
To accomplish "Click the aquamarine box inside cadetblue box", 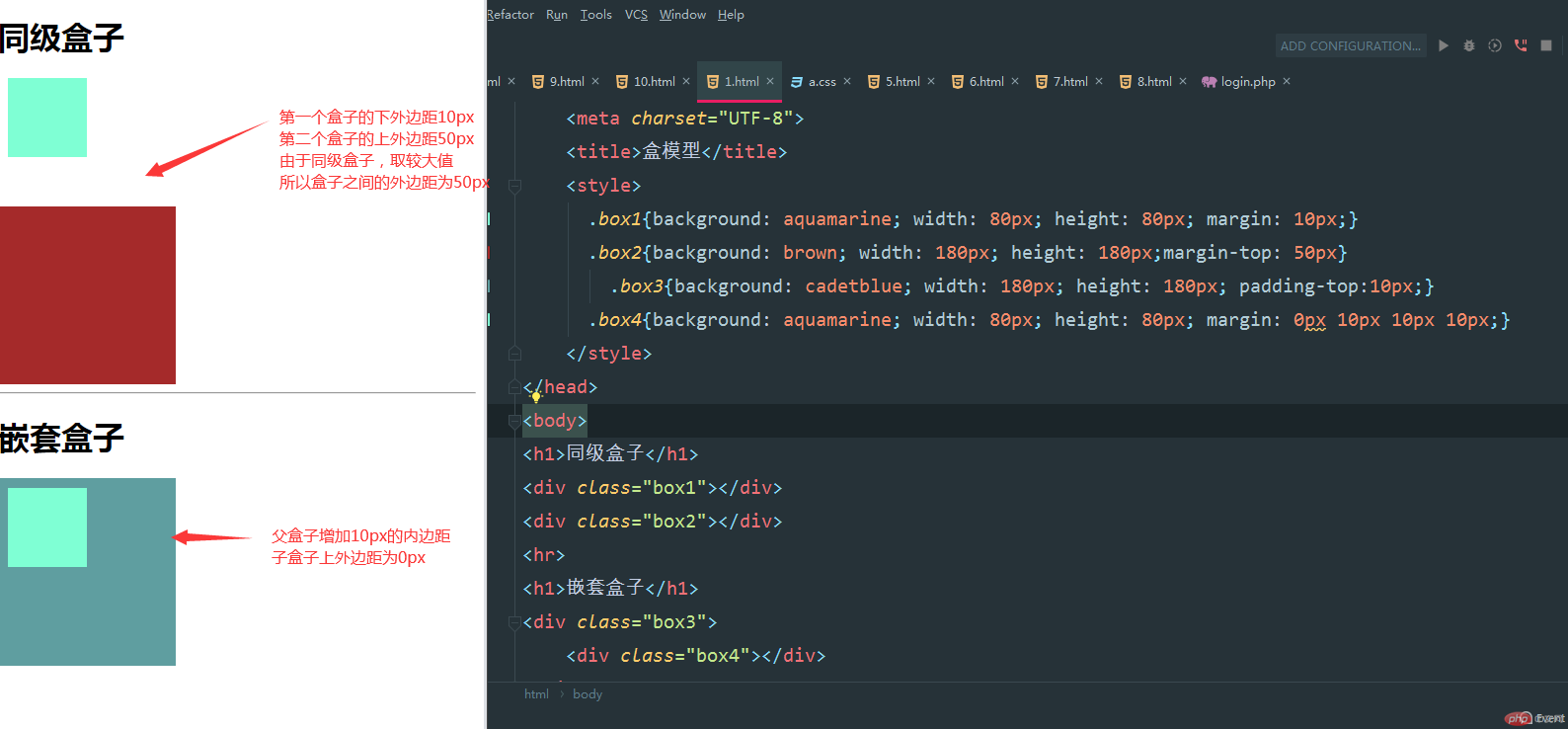I will pyautogui.click(x=47, y=527).
